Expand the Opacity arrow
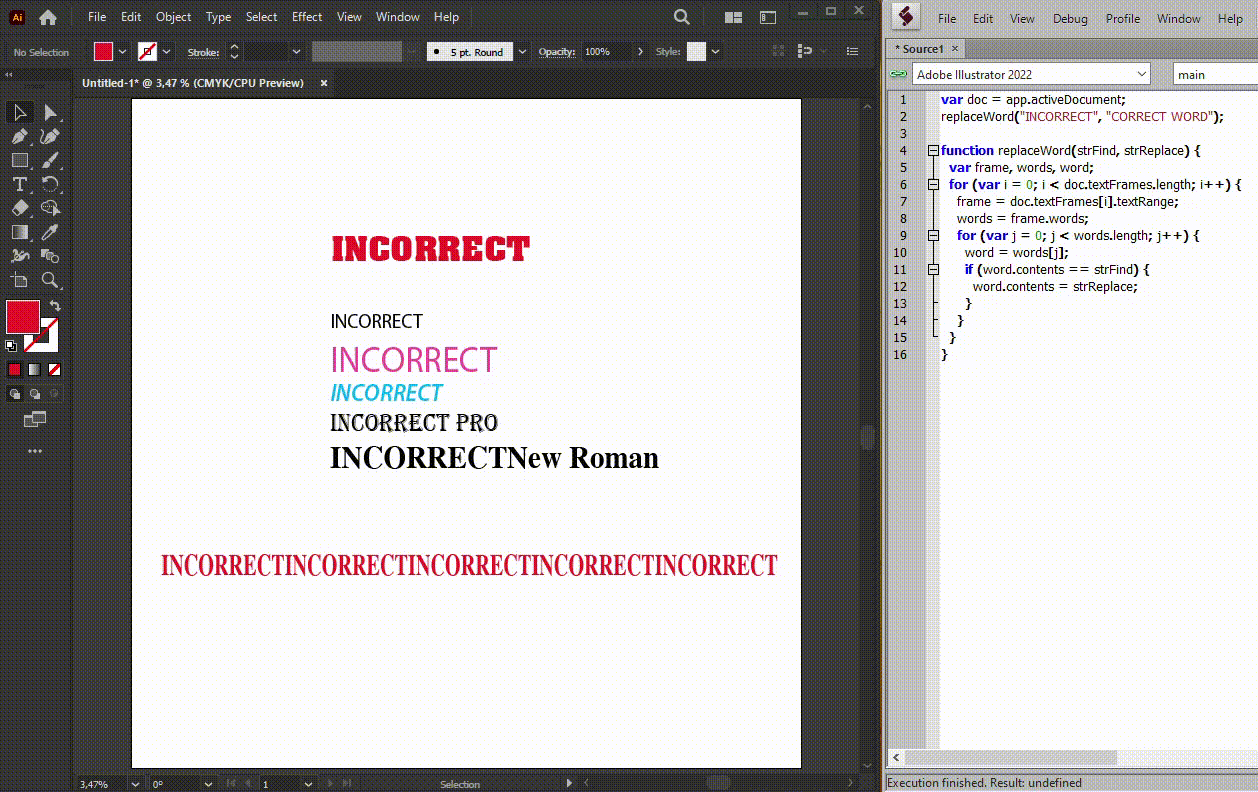Screen dimensions: 1258x792 (x=640, y=52)
